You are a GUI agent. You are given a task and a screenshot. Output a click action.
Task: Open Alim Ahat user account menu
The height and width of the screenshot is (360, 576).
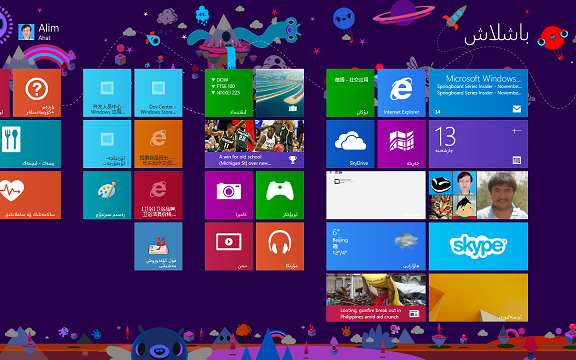point(39,32)
